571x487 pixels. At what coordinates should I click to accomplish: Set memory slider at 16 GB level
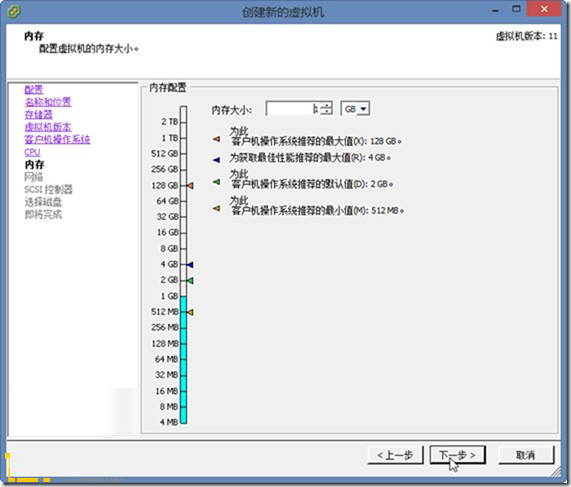tap(184, 233)
